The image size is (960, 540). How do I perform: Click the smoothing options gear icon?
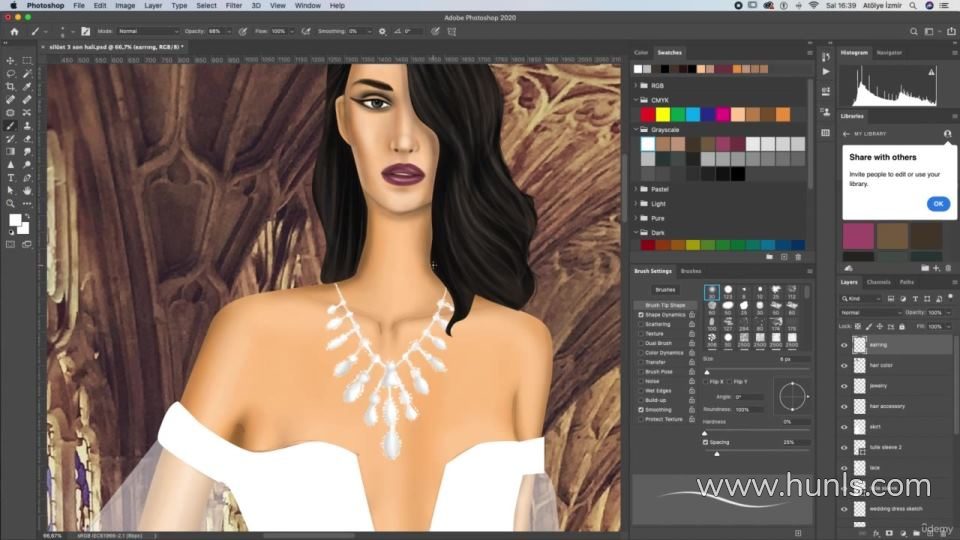click(382, 31)
